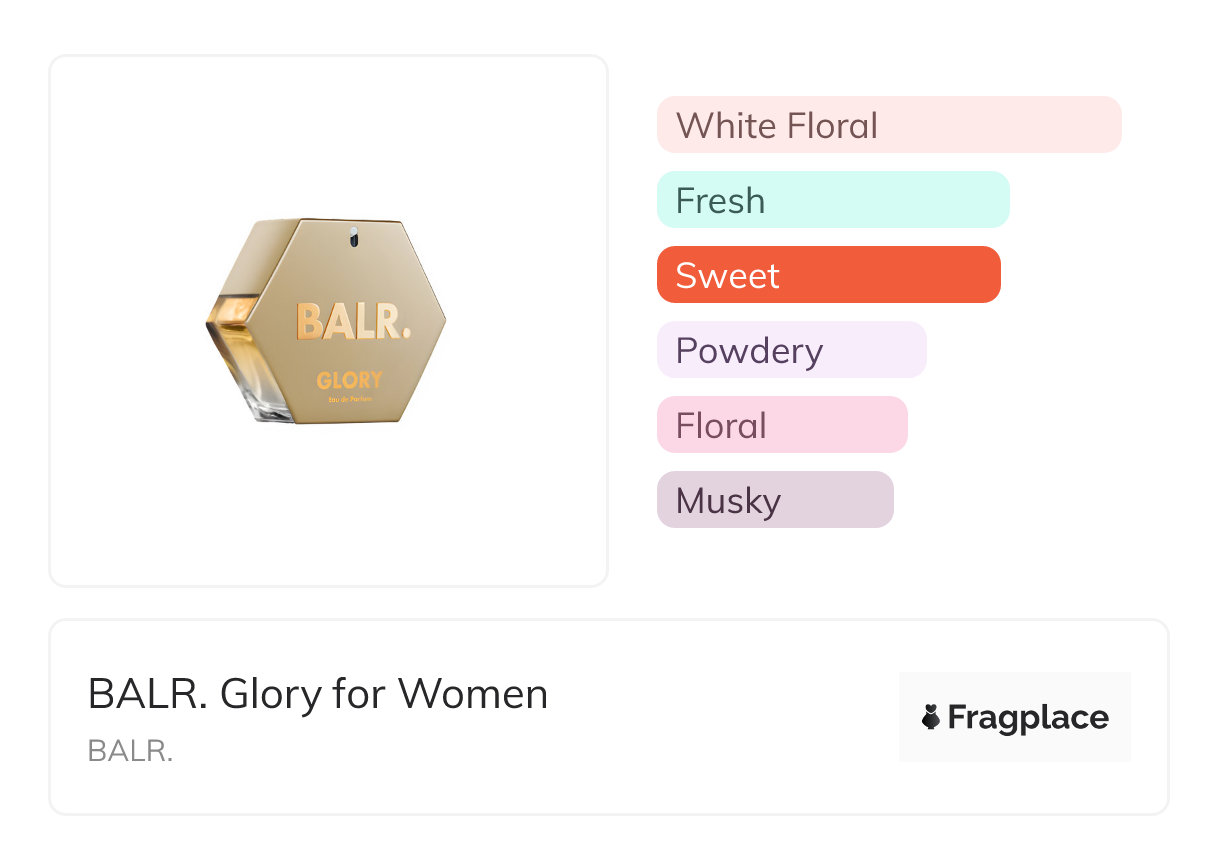
Task: Pick the Musky accord bar
Action: pyautogui.click(x=774, y=500)
